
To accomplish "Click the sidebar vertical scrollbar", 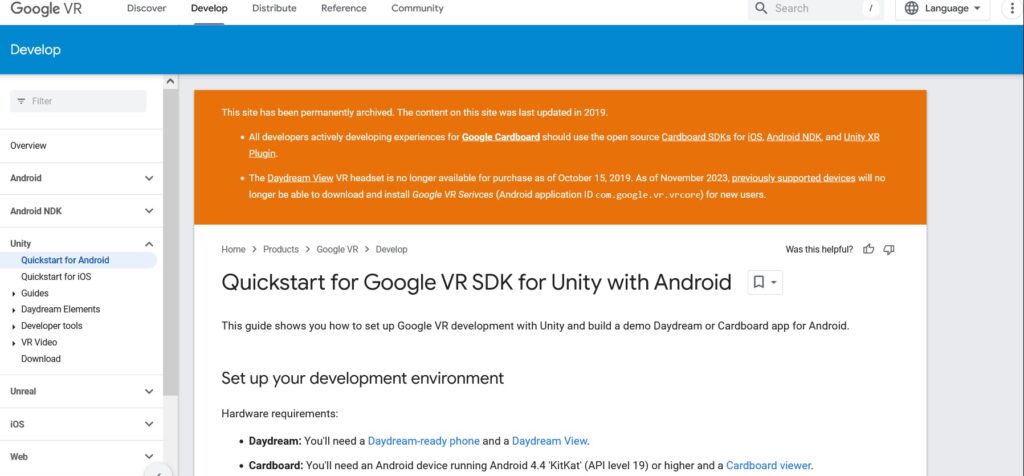I will pos(170,242).
